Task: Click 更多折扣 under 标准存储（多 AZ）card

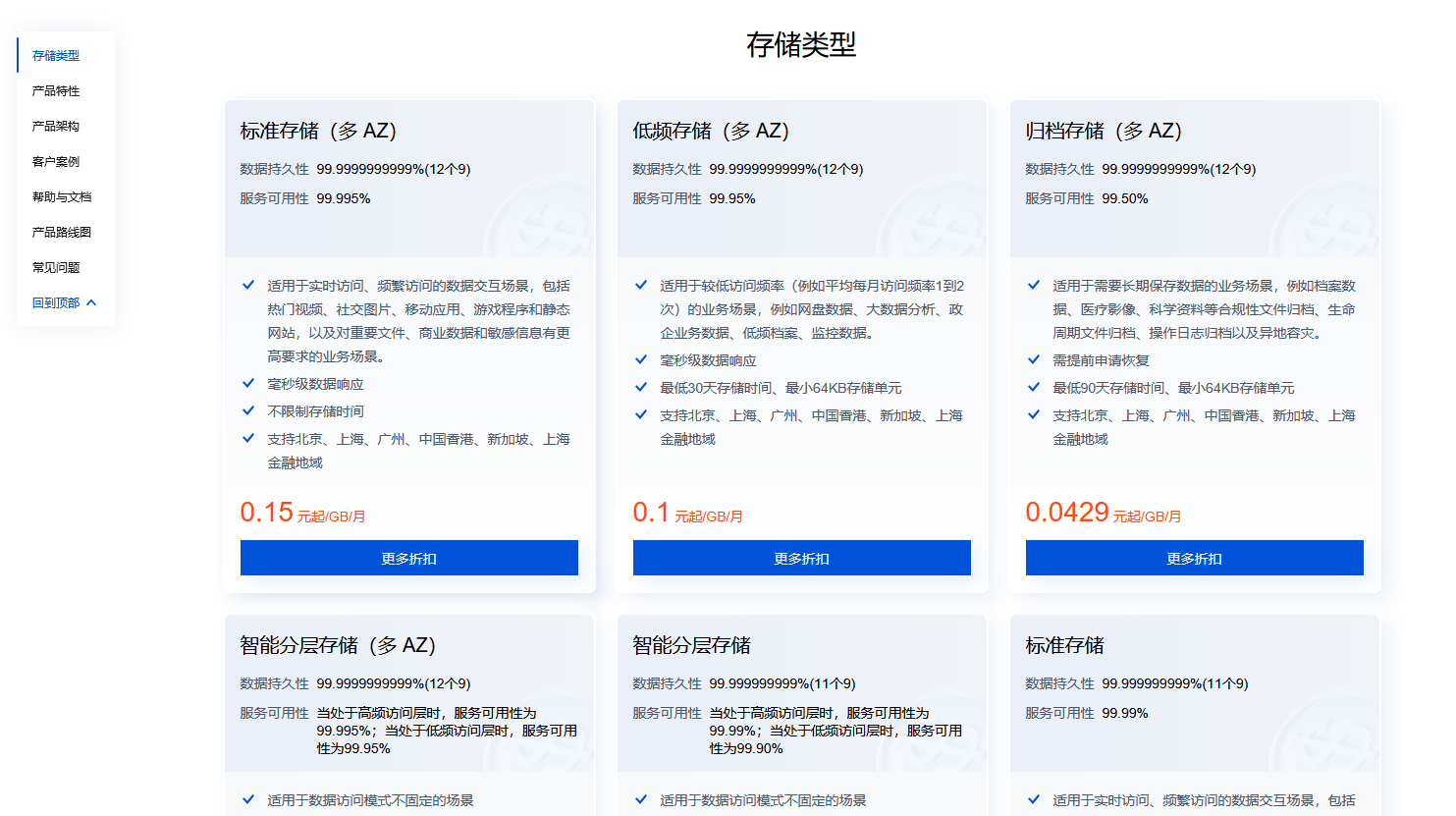Action: [x=408, y=558]
